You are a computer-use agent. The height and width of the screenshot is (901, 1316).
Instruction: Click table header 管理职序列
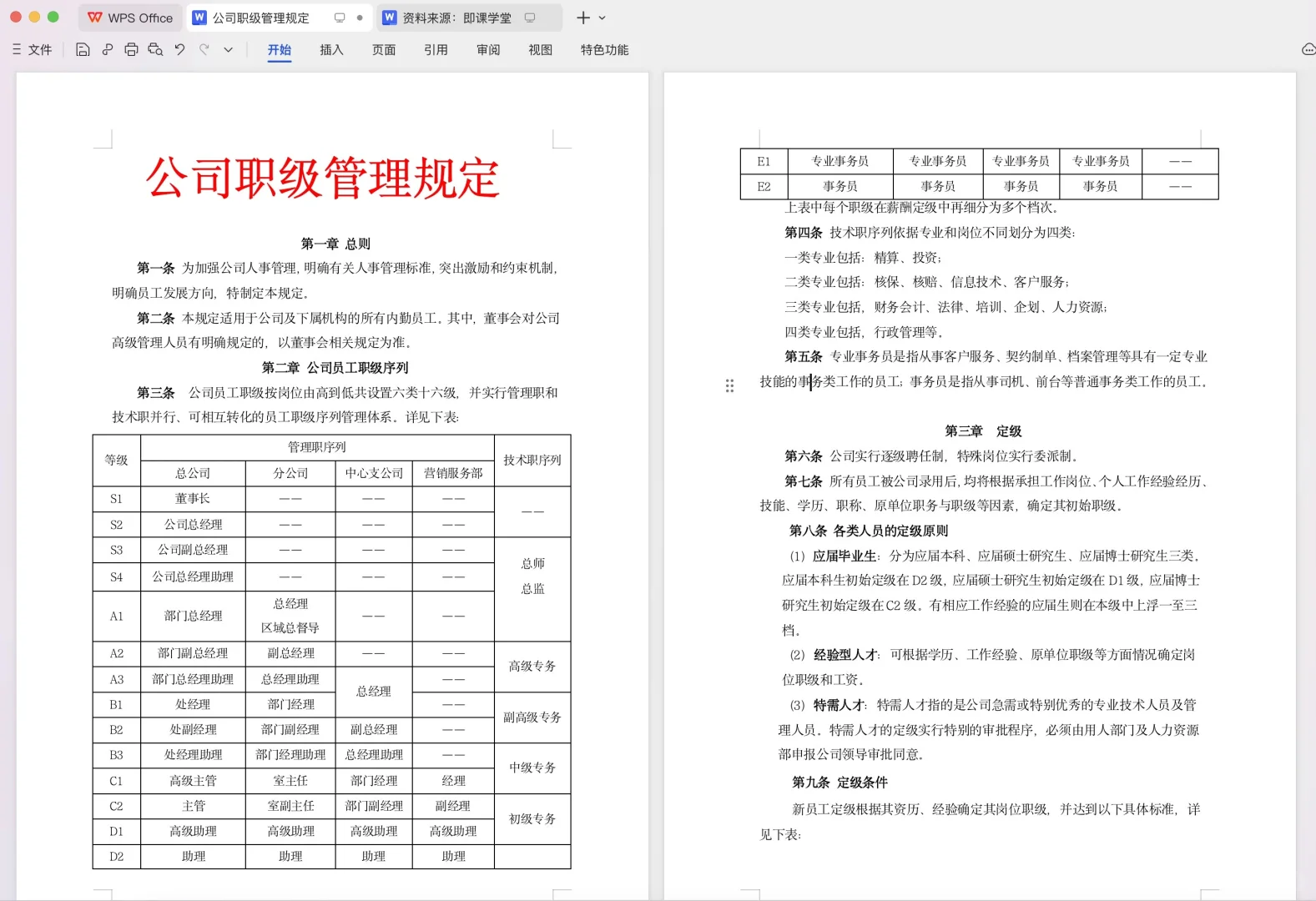[317, 447]
